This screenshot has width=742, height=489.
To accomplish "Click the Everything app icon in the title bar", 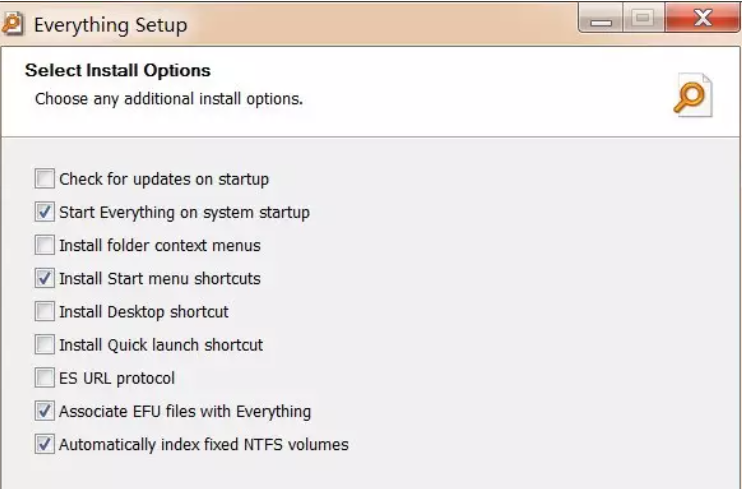I will (12, 24).
